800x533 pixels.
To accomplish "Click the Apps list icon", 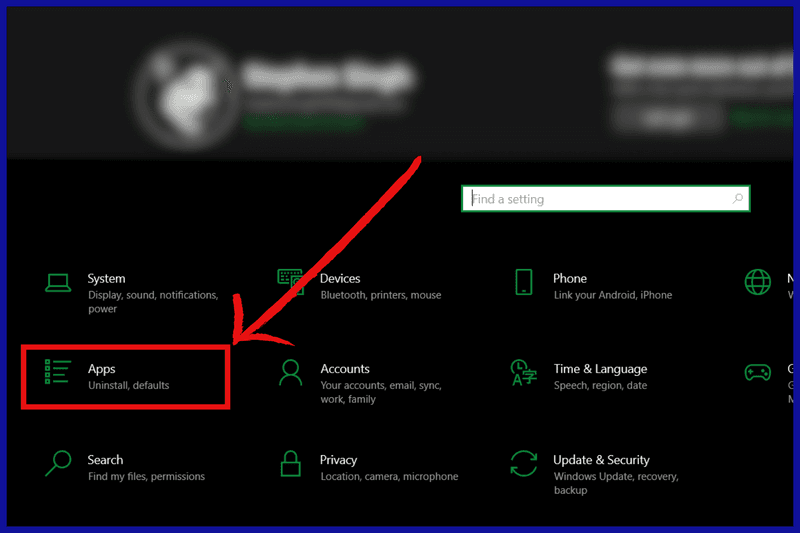I will 58,372.
